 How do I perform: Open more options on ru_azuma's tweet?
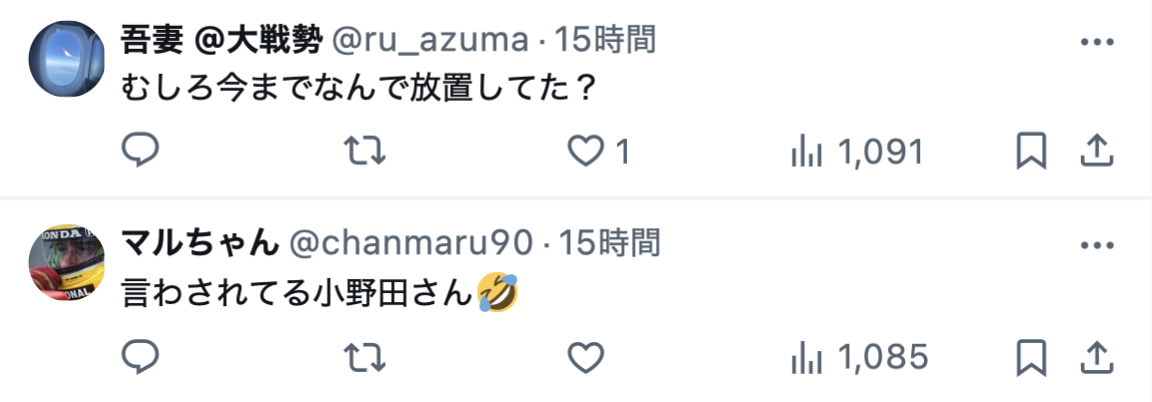[1098, 42]
